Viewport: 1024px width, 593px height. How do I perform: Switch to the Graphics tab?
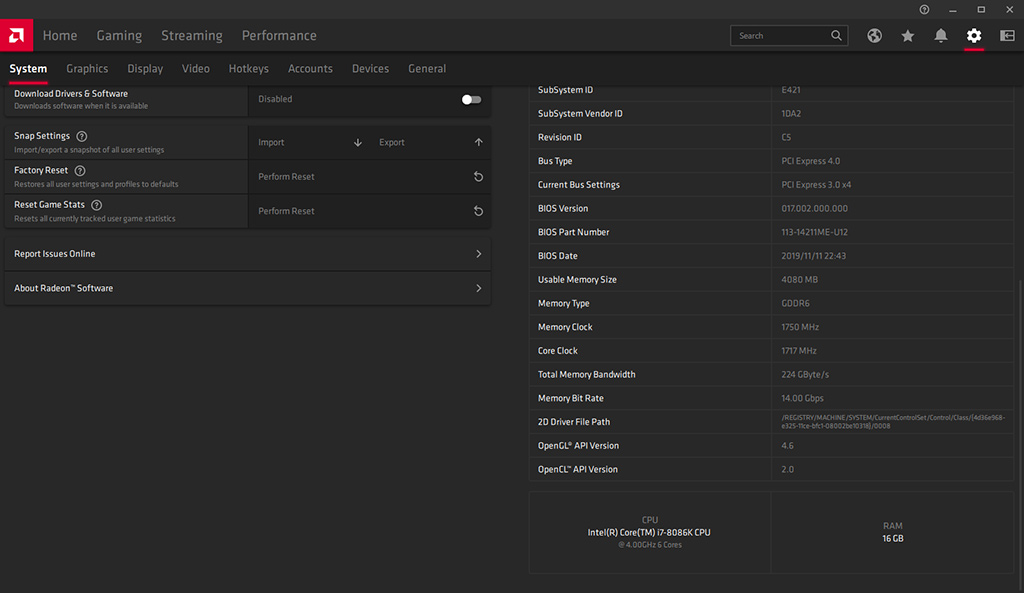[x=87, y=69]
